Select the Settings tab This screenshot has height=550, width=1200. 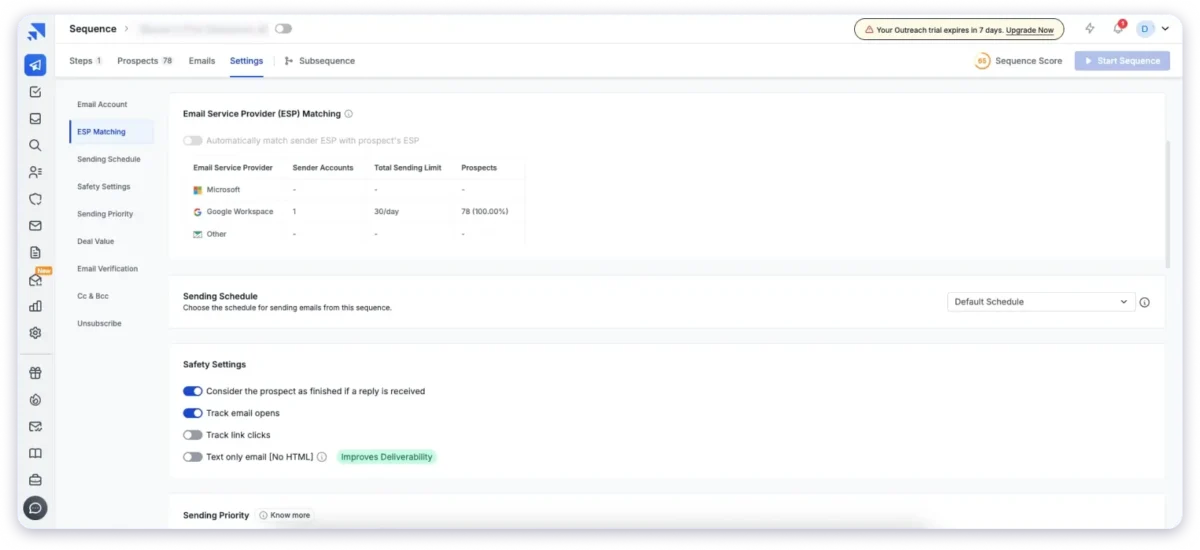click(x=246, y=61)
